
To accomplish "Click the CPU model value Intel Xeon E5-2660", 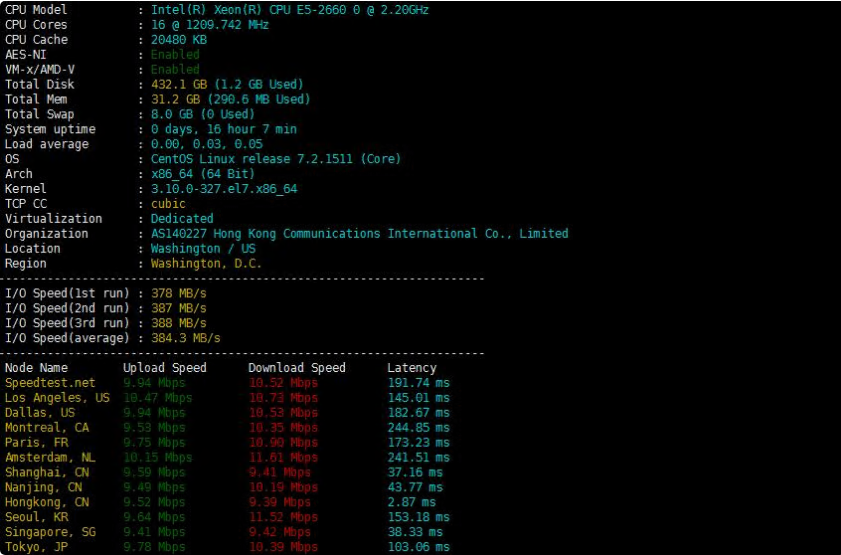I will click(x=290, y=10).
